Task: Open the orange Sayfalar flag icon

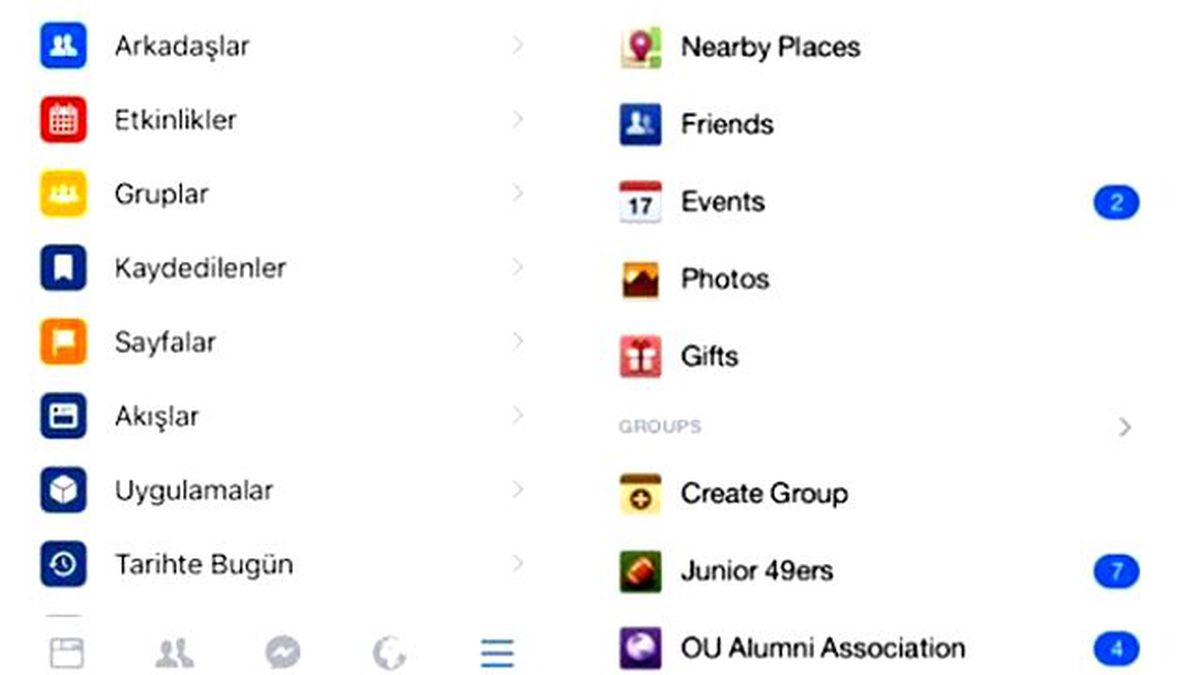Action: [x=63, y=342]
